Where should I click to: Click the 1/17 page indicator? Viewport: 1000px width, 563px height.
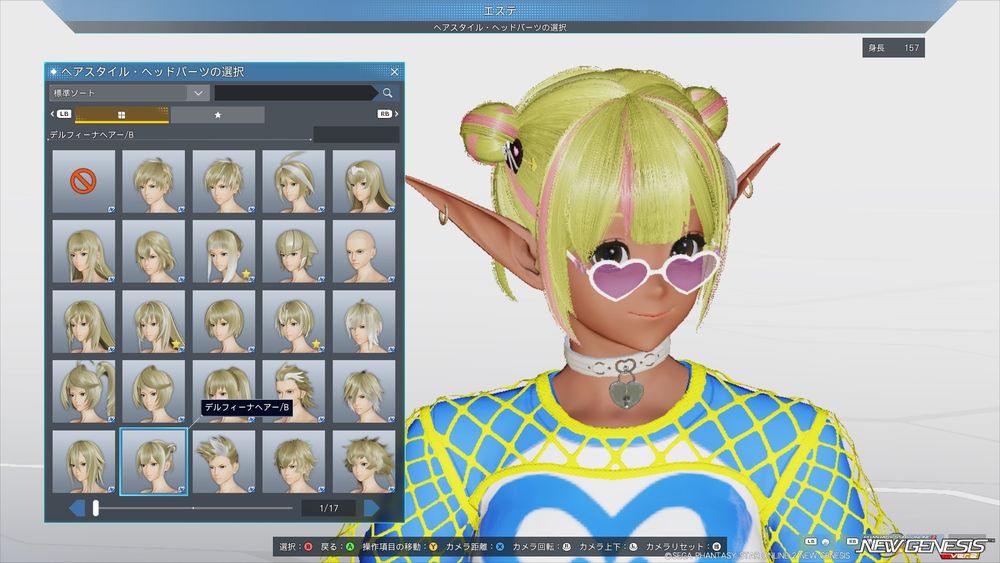[328, 508]
